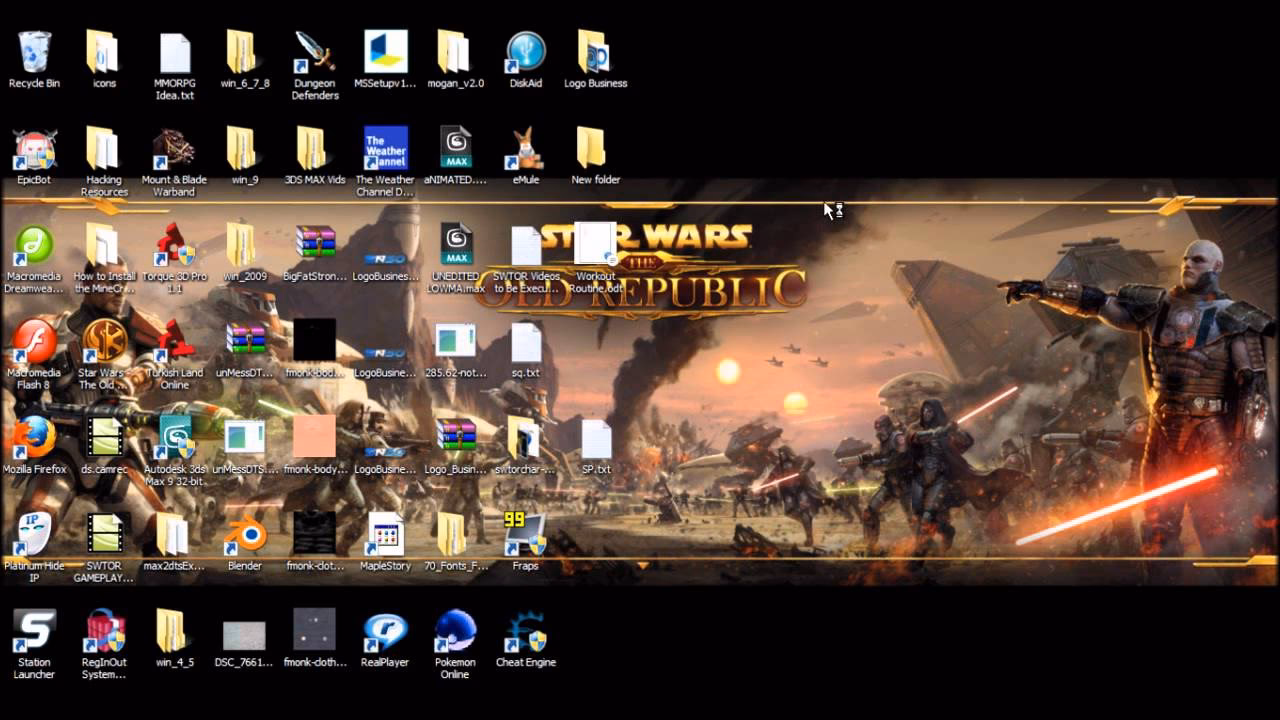Launch the Dungeon Defenders shortcut
The image size is (1280, 720).
click(x=315, y=52)
